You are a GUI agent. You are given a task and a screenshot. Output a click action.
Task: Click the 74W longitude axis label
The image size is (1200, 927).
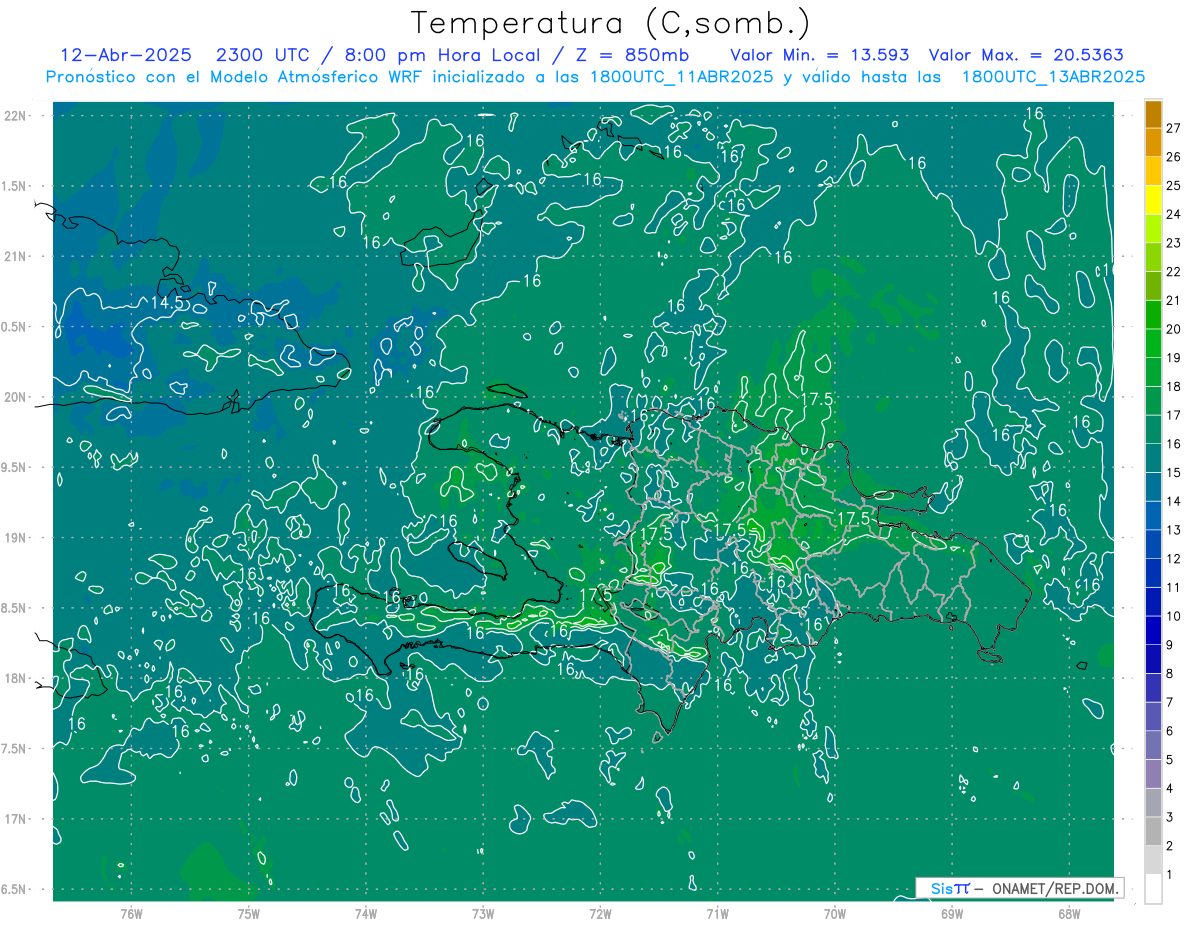pyautogui.click(x=365, y=913)
